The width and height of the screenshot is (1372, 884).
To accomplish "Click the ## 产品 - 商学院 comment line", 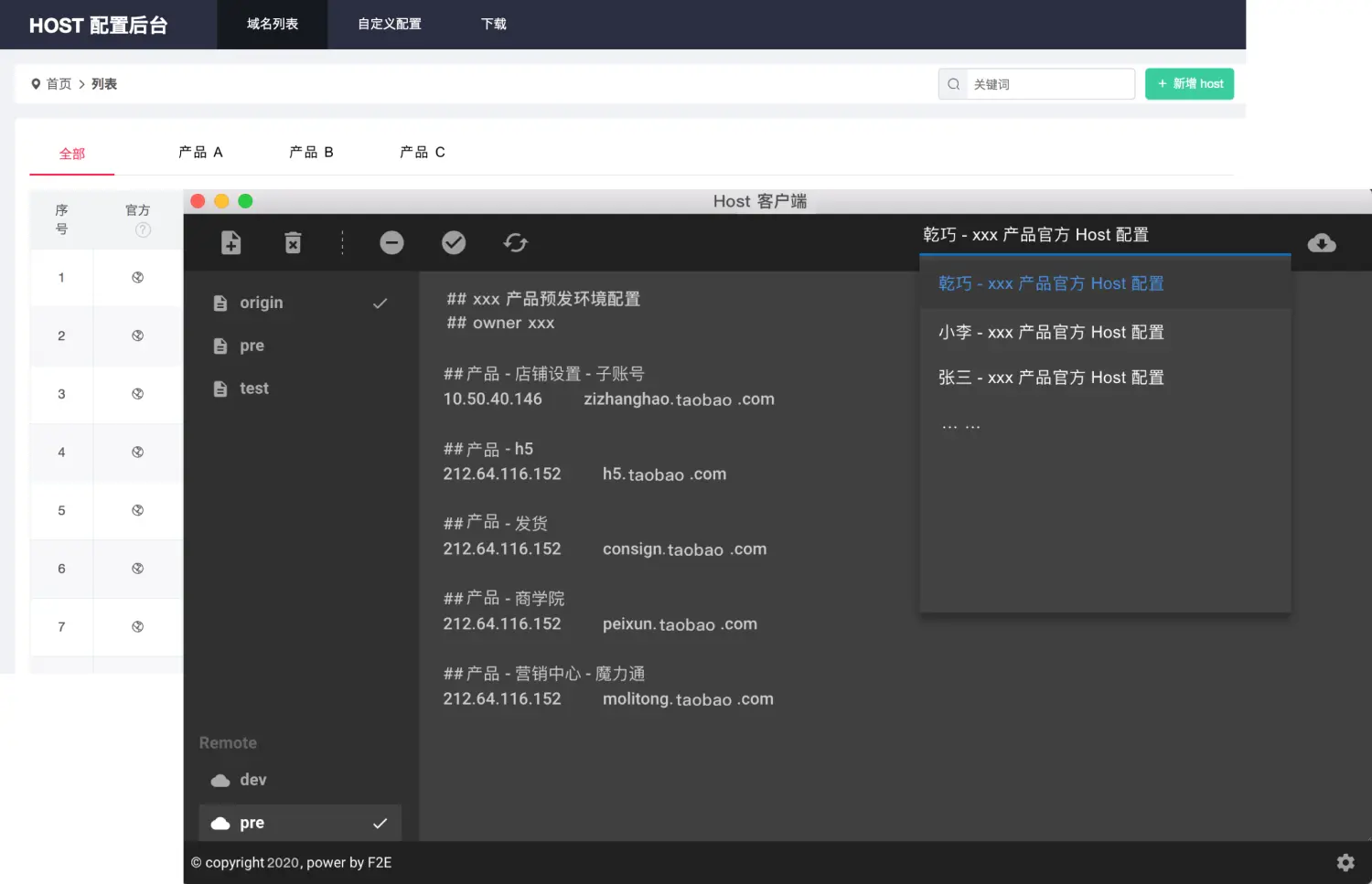I will 504,599.
